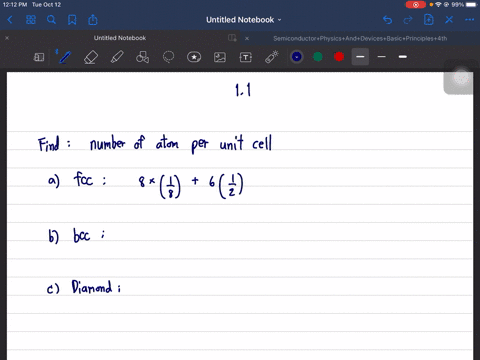This screenshot has height=360, width=480.
Task: Open the thumbnail grid view
Action: [31, 20]
